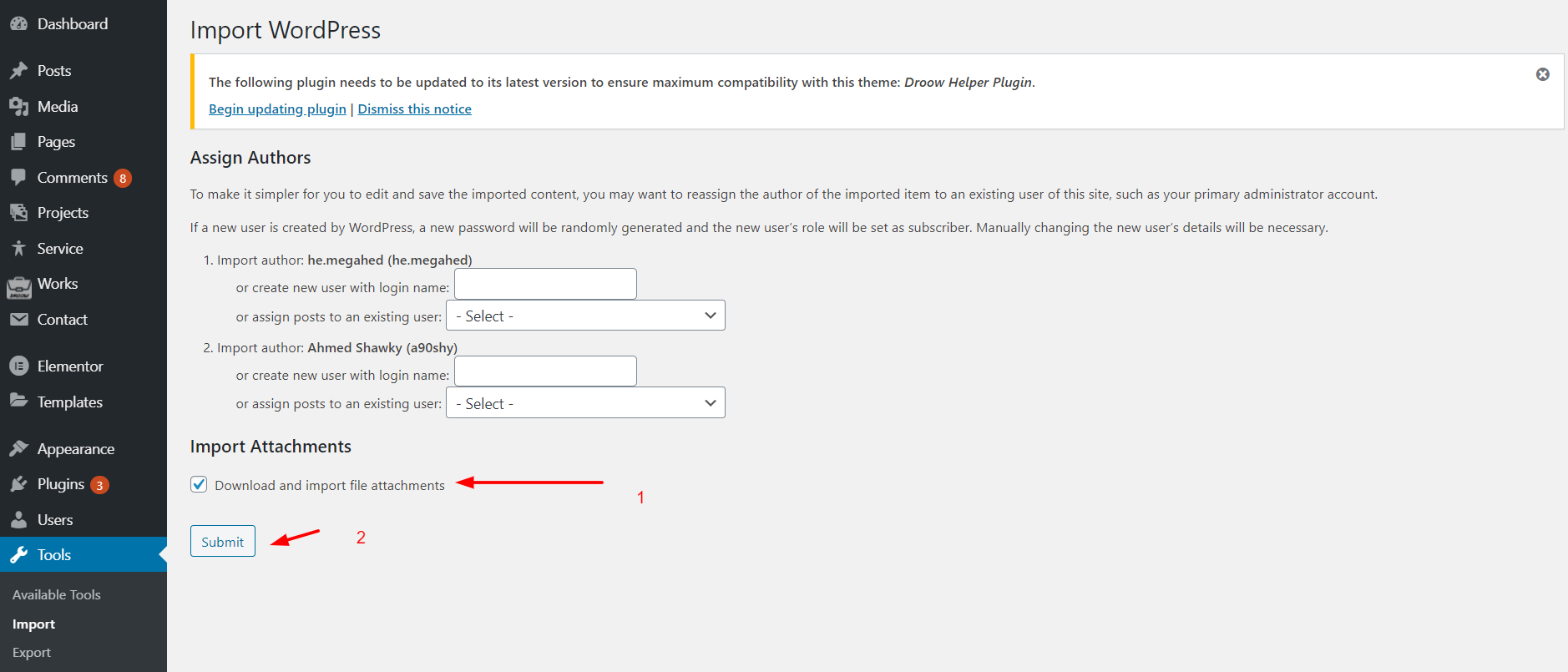Image resolution: width=1568 pixels, height=672 pixels.
Task: Click the Comments speech bubble icon
Action: [18, 177]
